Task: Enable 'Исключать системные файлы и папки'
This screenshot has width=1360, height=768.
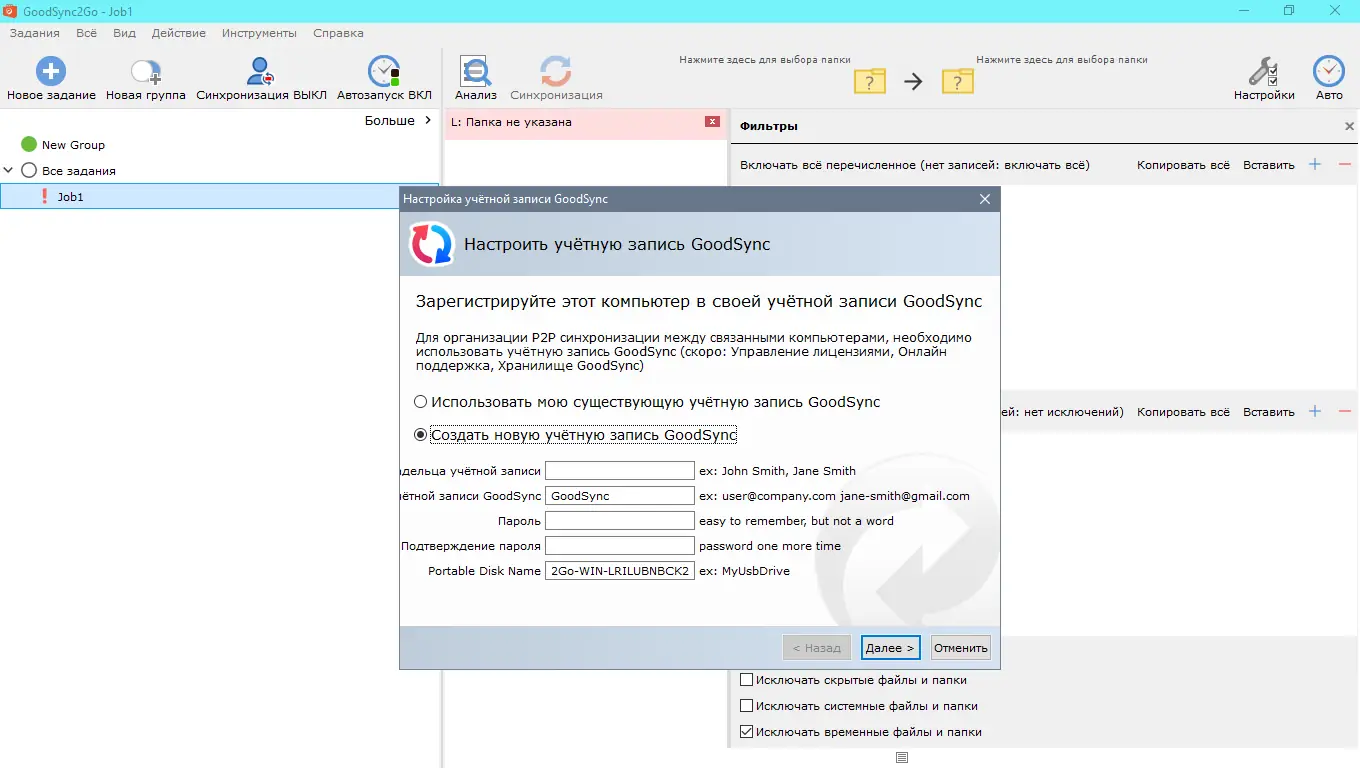Action: [x=746, y=706]
